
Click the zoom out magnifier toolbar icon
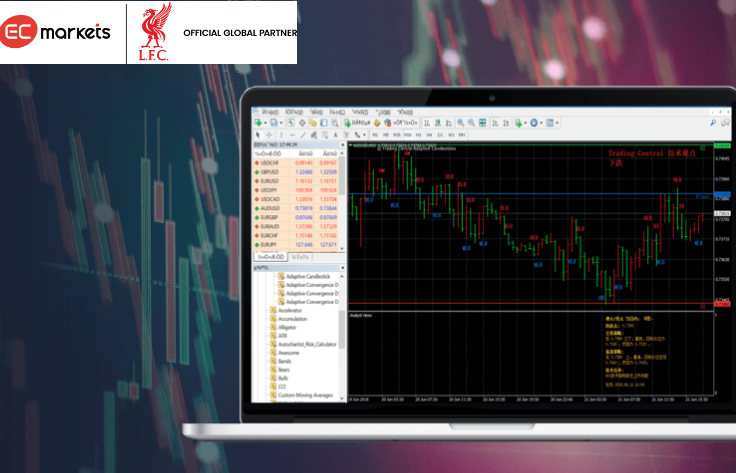pyautogui.click(x=471, y=123)
